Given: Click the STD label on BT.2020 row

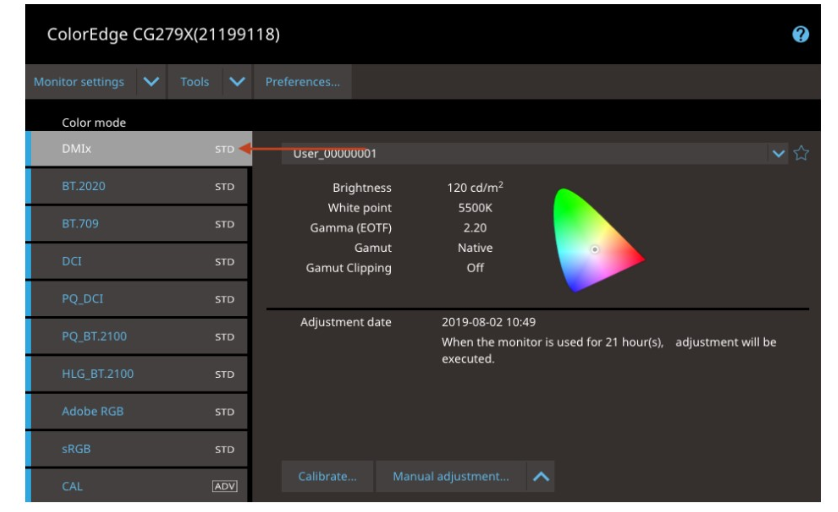Looking at the screenshot, I should click(224, 187).
